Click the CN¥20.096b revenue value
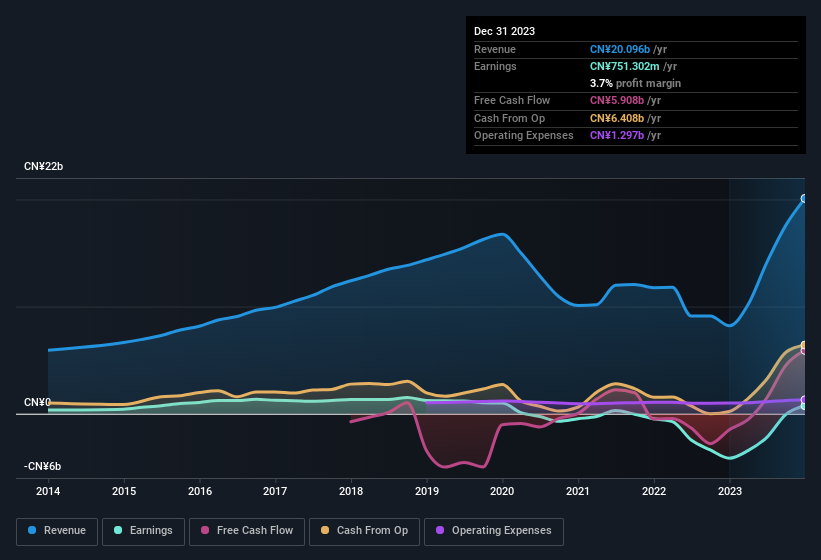 (x=620, y=49)
